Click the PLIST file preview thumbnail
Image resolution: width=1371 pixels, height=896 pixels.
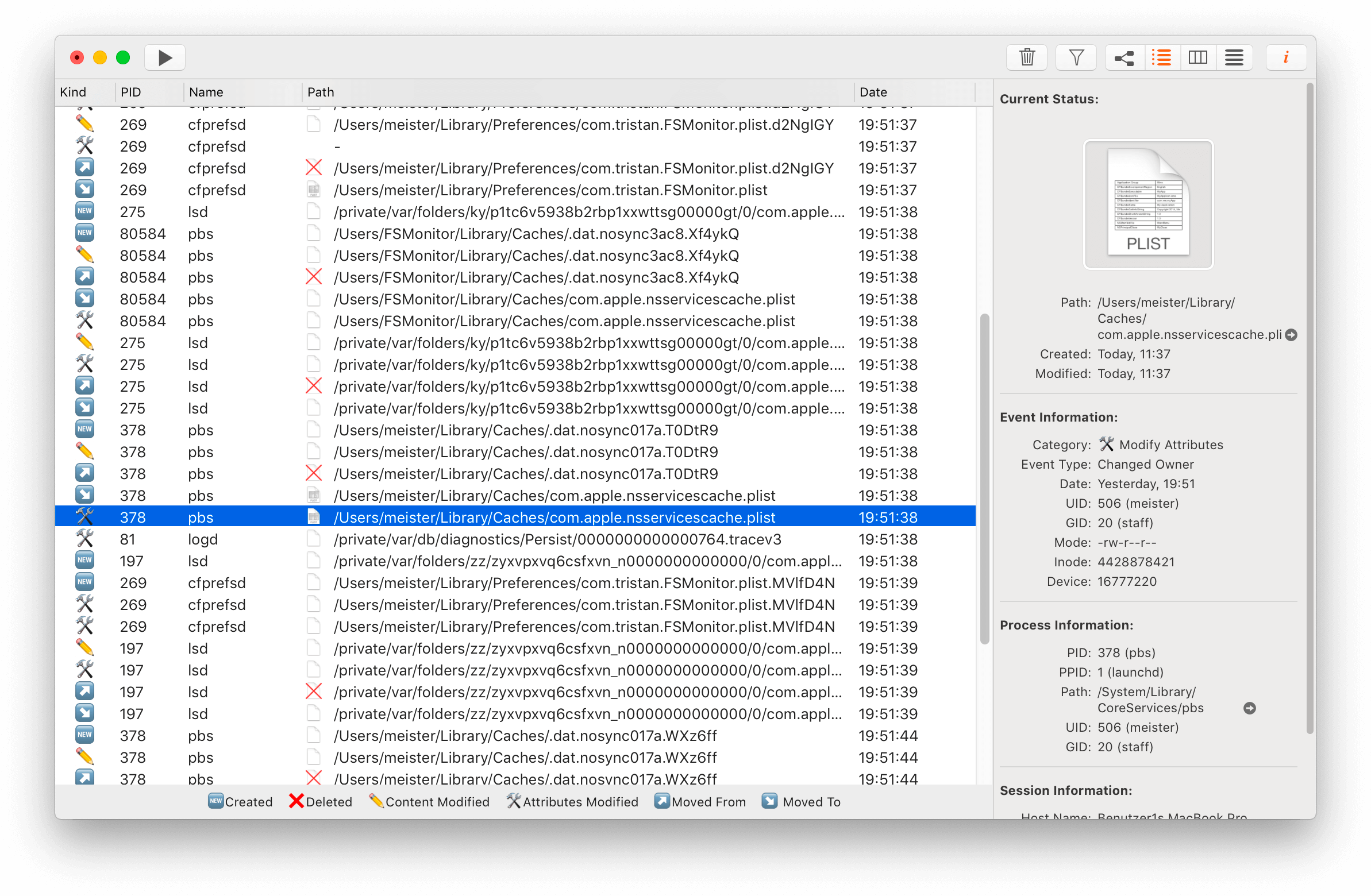pos(1148,204)
